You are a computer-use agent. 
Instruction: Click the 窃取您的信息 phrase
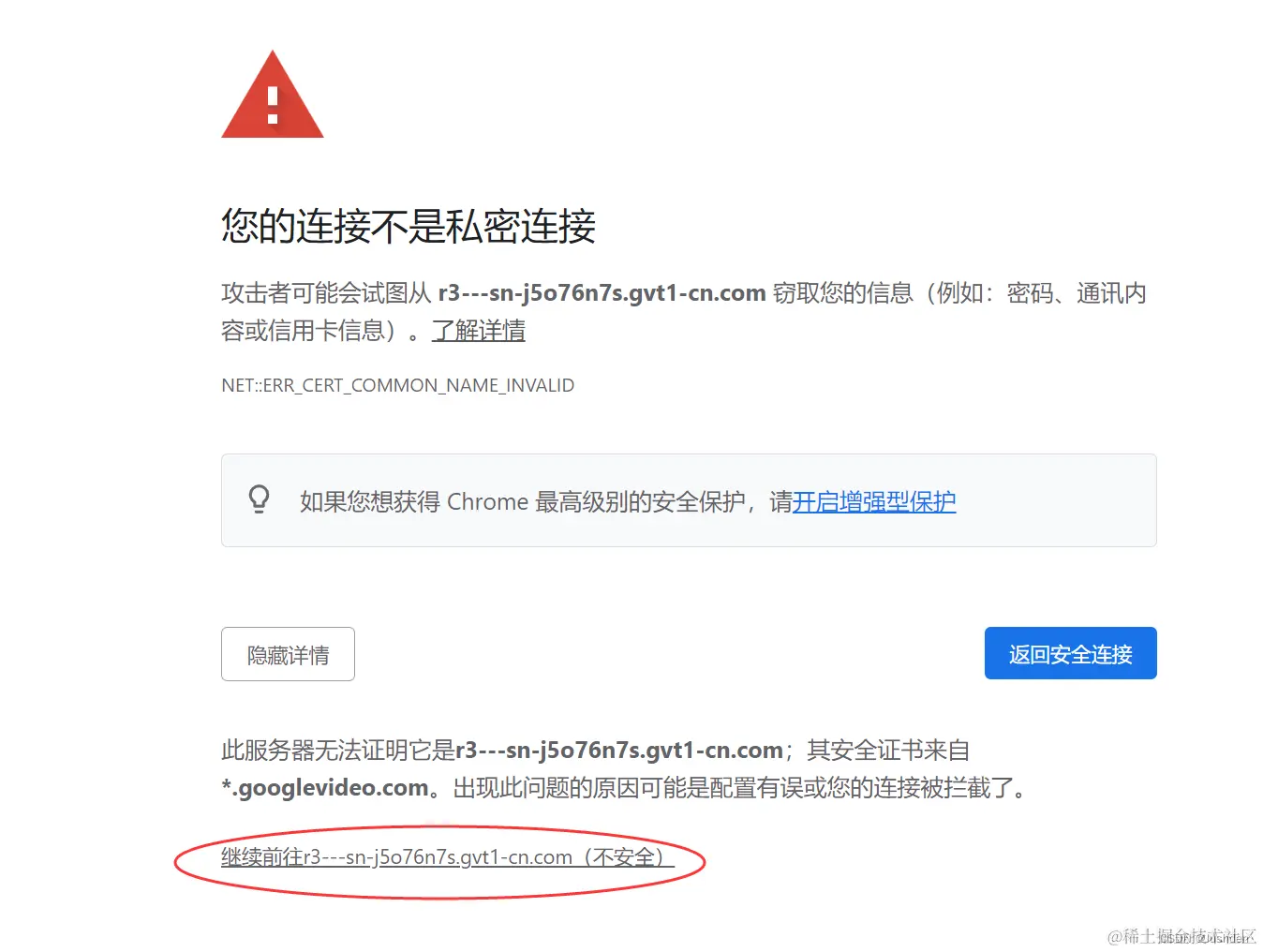click(x=843, y=293)
